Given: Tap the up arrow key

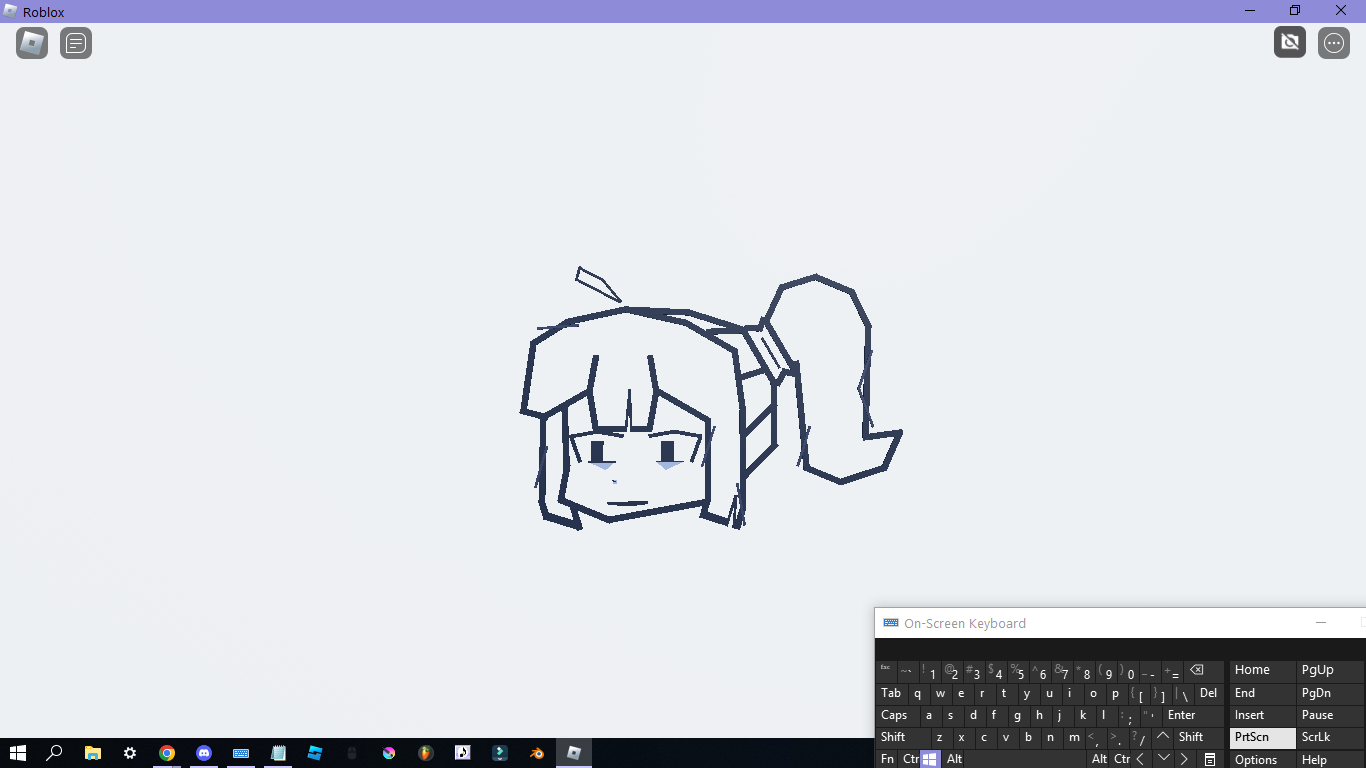Looking at the screenshot, I should [1162, 738].
